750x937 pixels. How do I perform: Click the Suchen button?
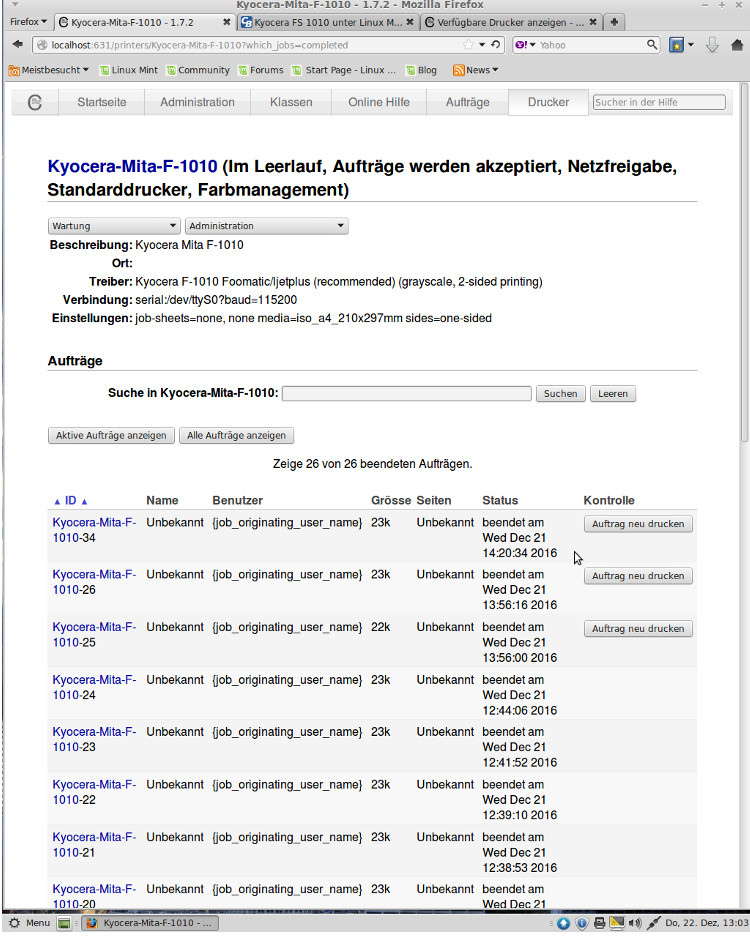tap(561, 394)
